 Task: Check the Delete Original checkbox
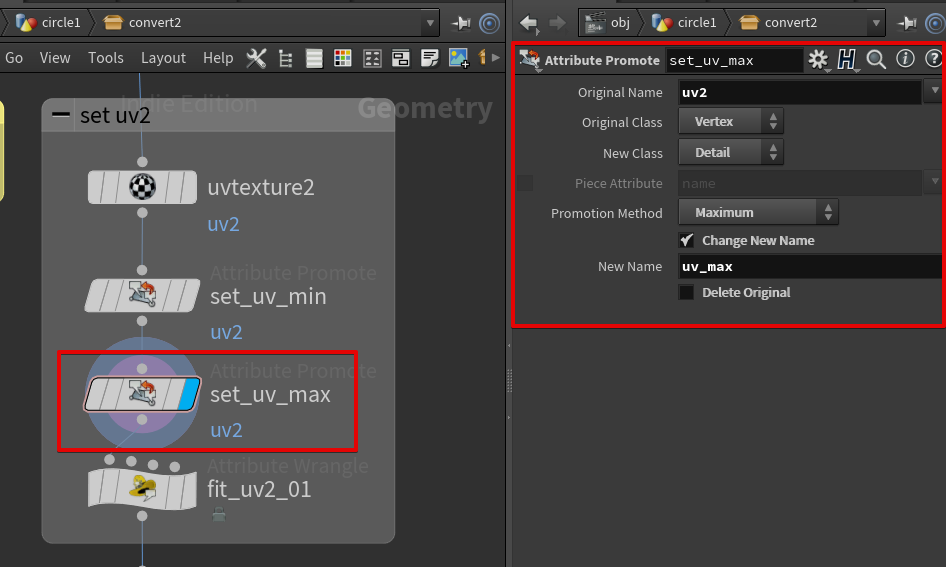pyautogui.click(x=686, y=292)
